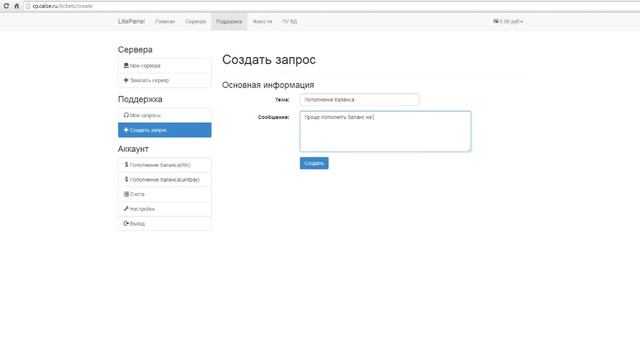
Task: Open Пополнение баланса (unitpay) in the sidebar
Action: coord(164,180)
